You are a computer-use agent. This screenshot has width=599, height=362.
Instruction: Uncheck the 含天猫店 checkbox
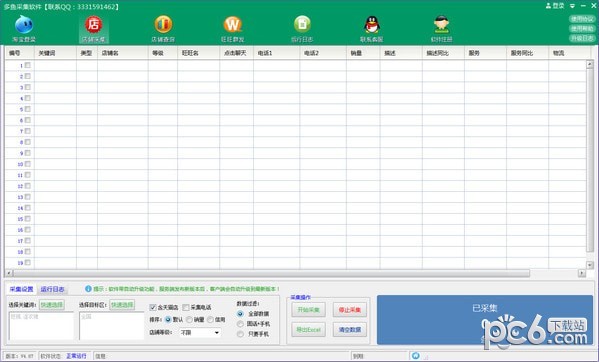tap(153, 307)
